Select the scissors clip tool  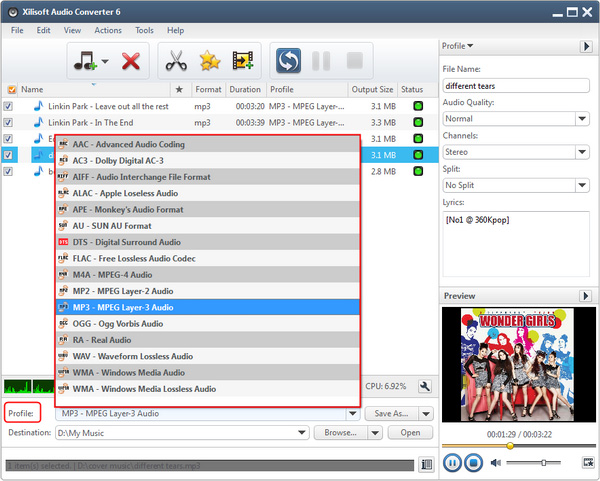coord(177,61)
